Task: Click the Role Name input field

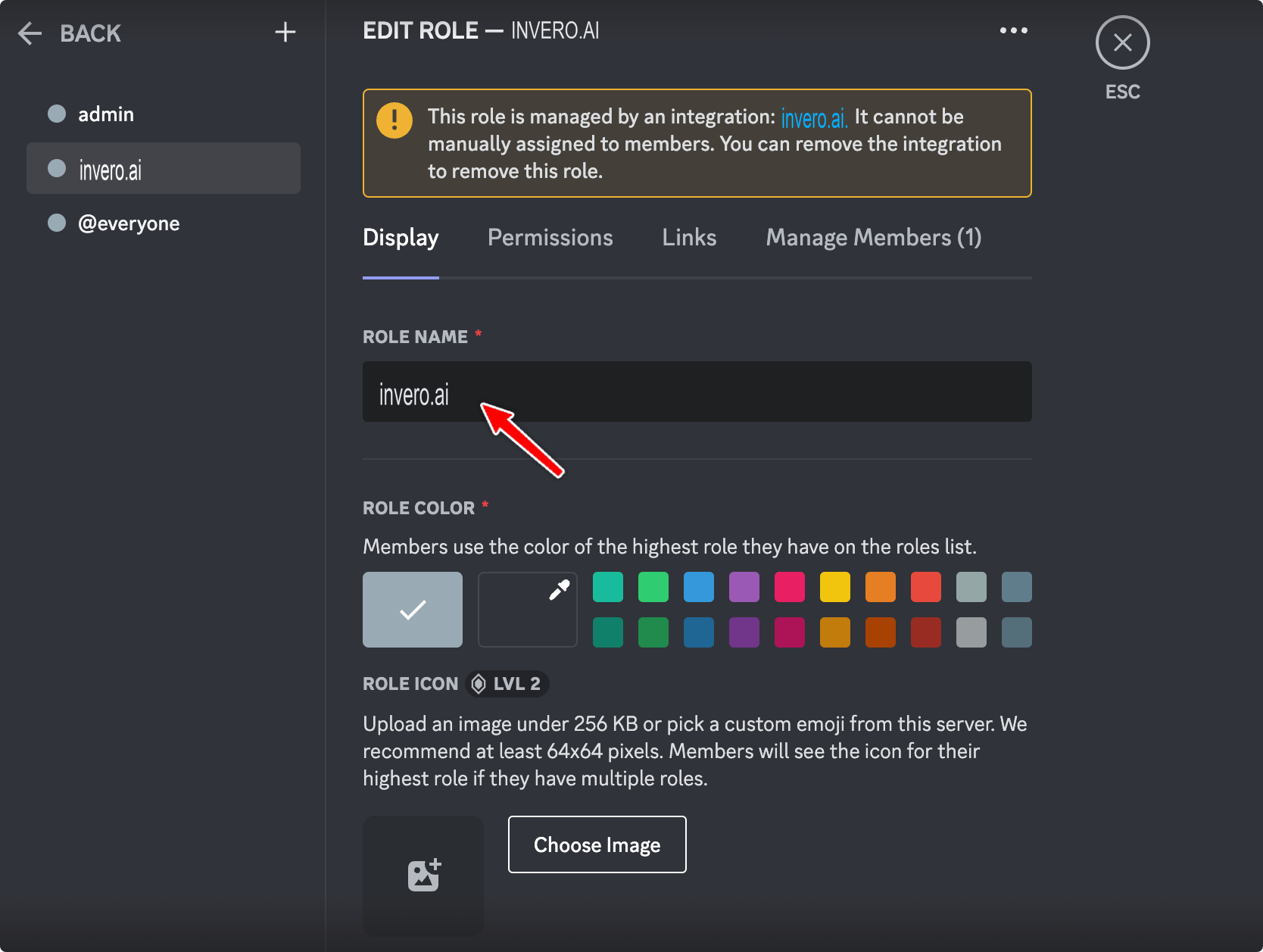Action: [697, 392]
